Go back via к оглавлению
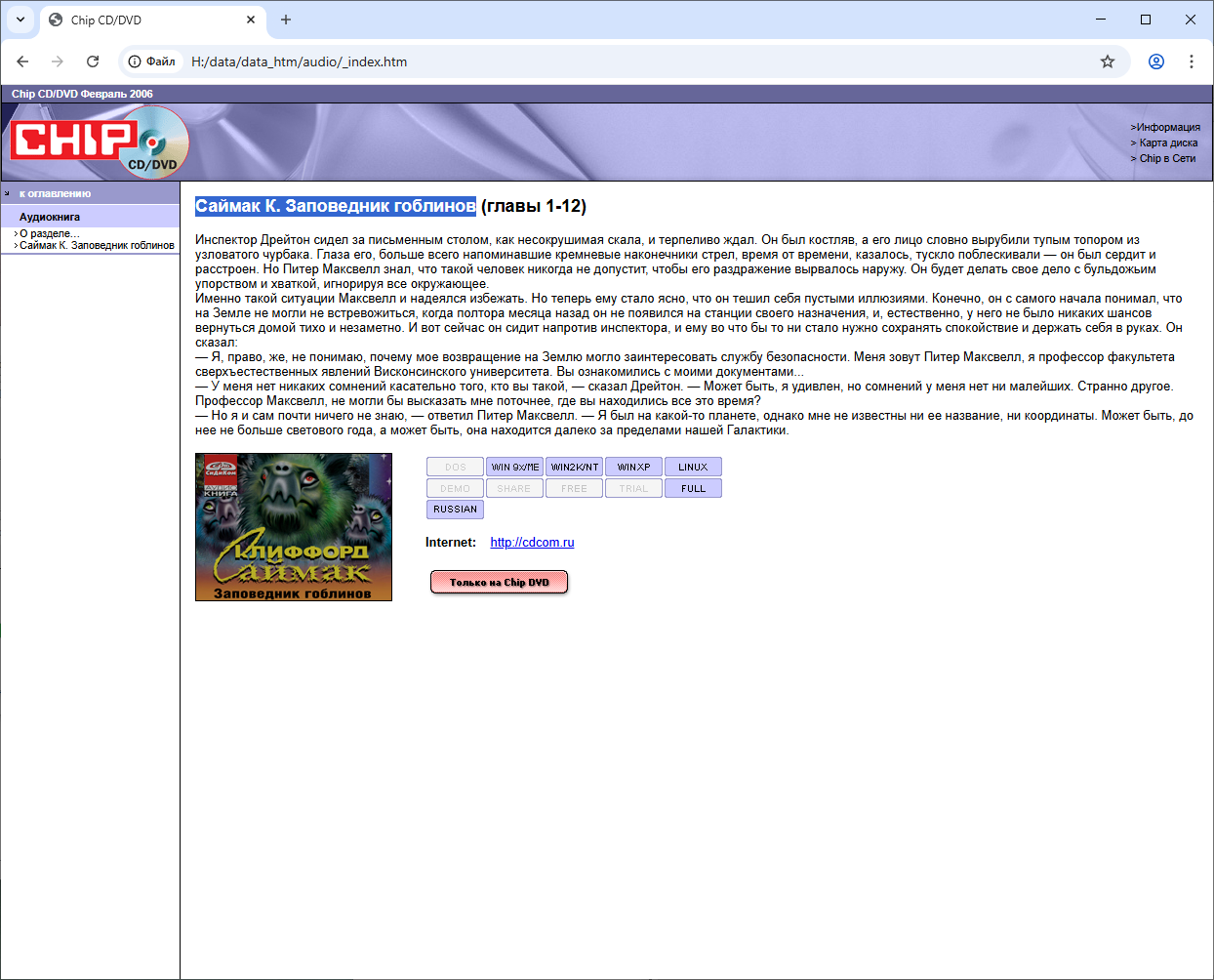The width and height of the screenshot is (1214, 980). tap(55, 193)
